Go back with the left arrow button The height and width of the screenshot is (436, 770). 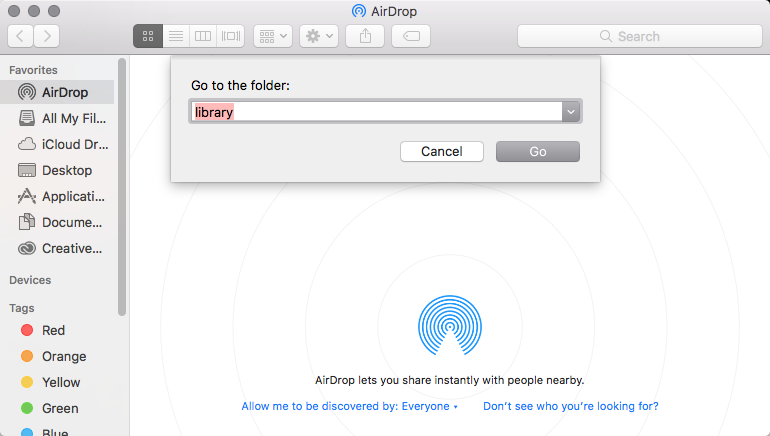pyautogui.click(x=21, y=36)
